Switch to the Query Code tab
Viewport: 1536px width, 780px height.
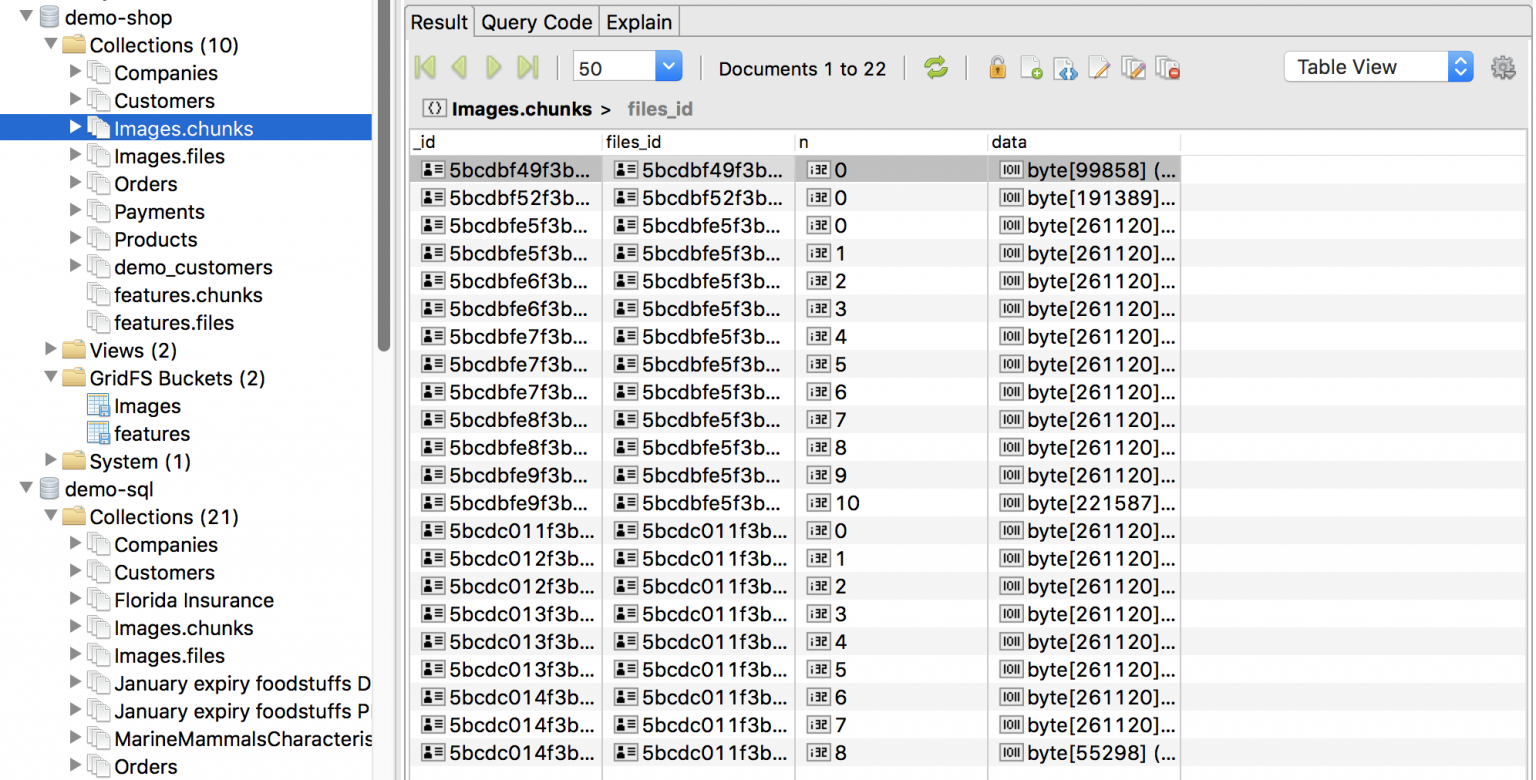click(x=536, y=21)
